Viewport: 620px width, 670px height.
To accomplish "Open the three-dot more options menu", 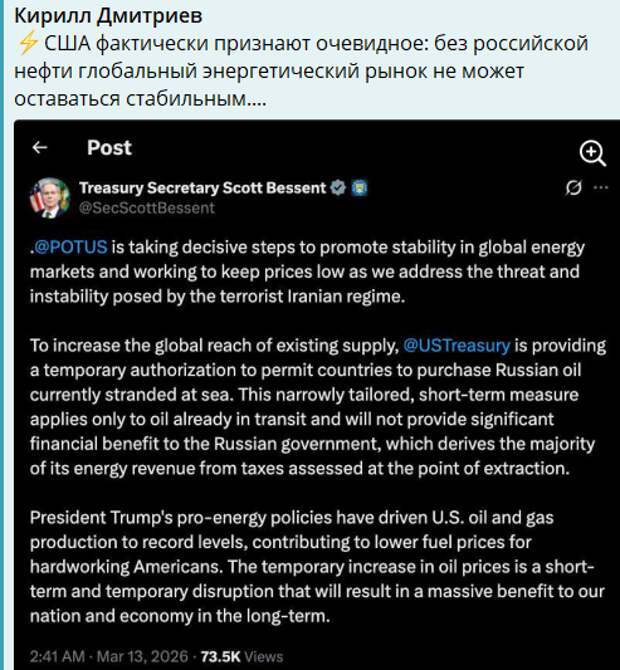I will point(600,187).
